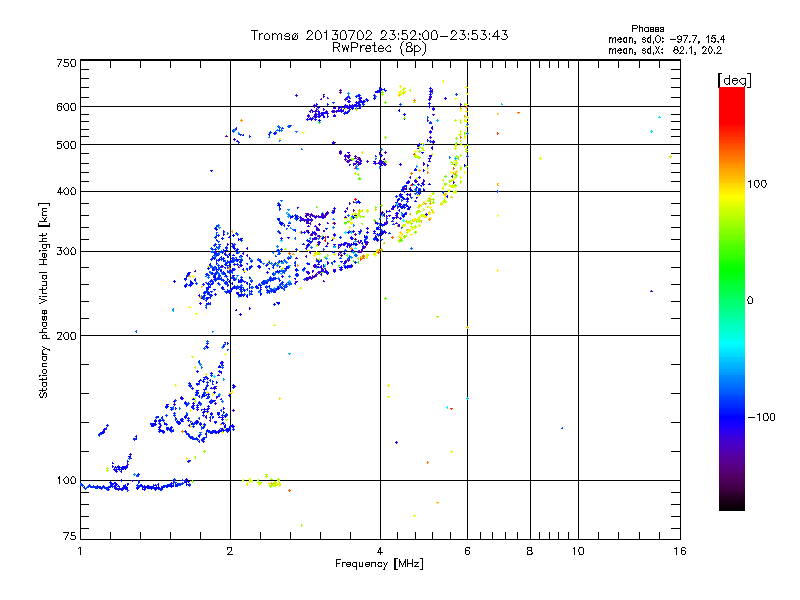Click the x-axis tick label '16'
The width and height of the screenshot is (800, 600).
tap(680, 551)
